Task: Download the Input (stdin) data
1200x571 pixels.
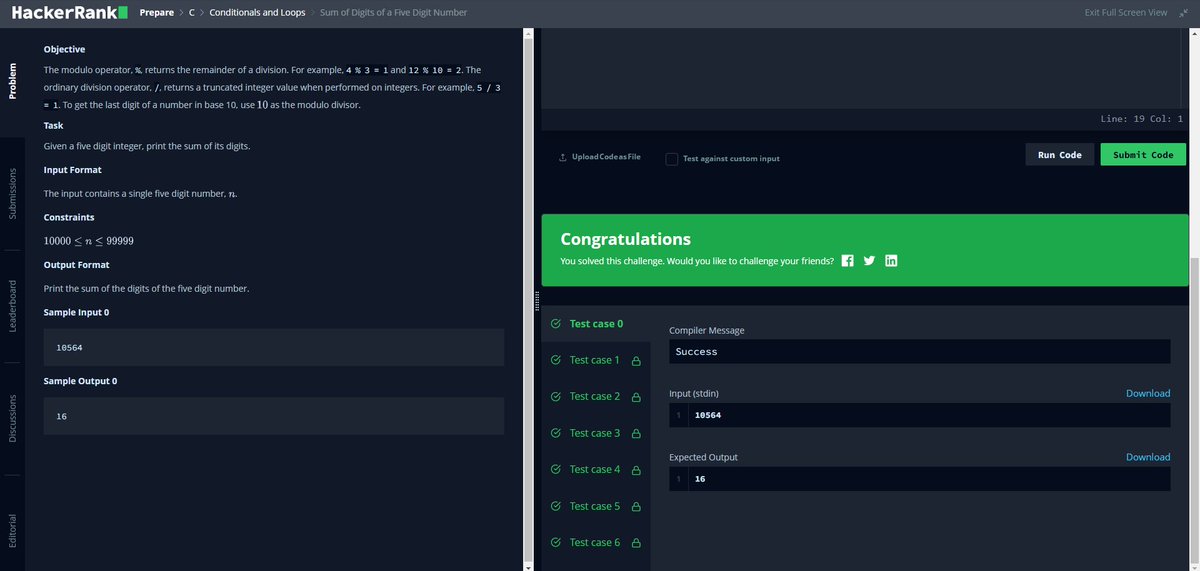Action: (x=1148, y=393)
